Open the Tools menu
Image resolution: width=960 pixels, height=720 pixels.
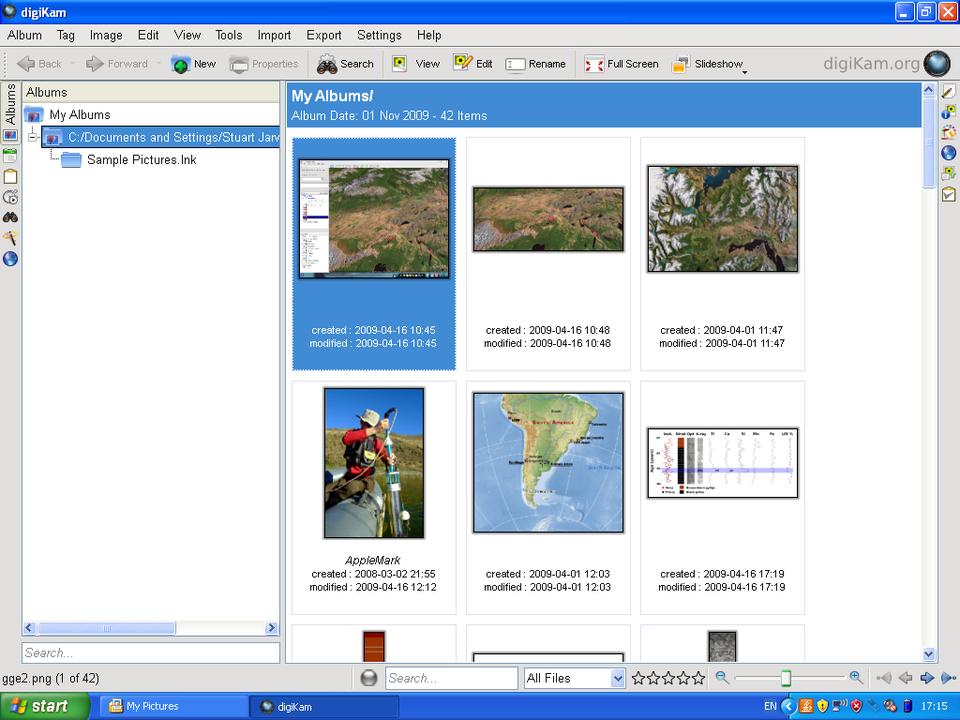(228, 35)
